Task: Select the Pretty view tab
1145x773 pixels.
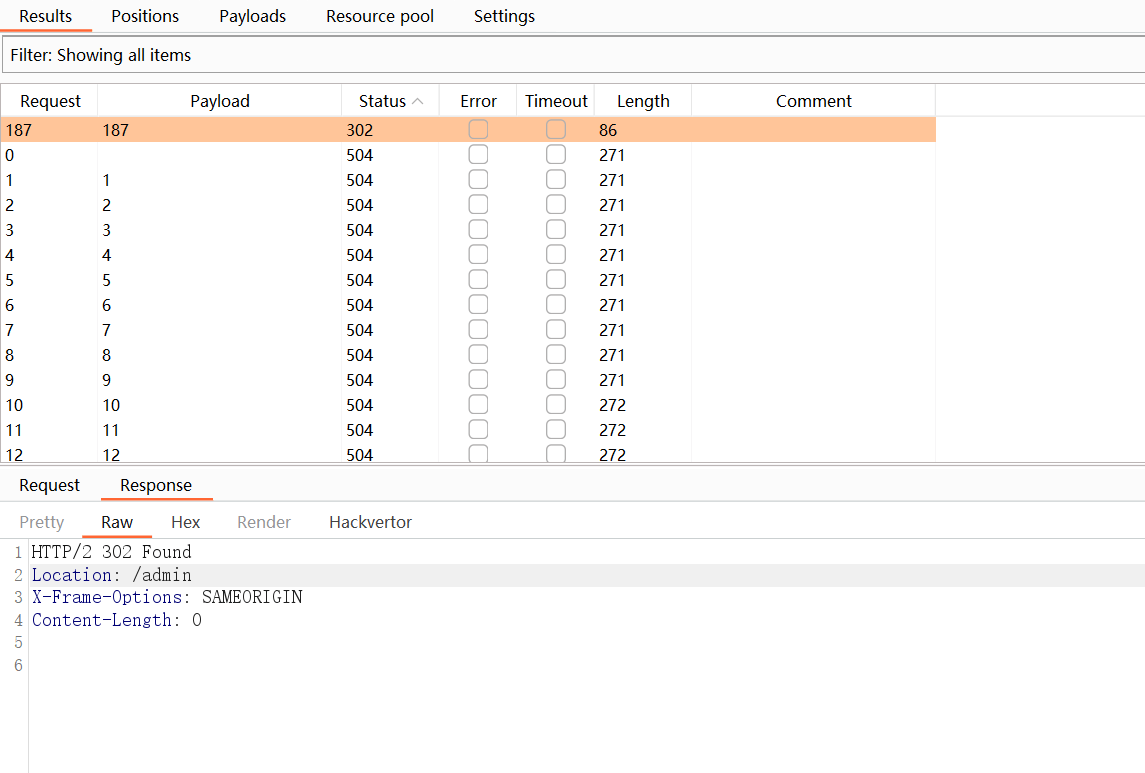Action: 42,522
